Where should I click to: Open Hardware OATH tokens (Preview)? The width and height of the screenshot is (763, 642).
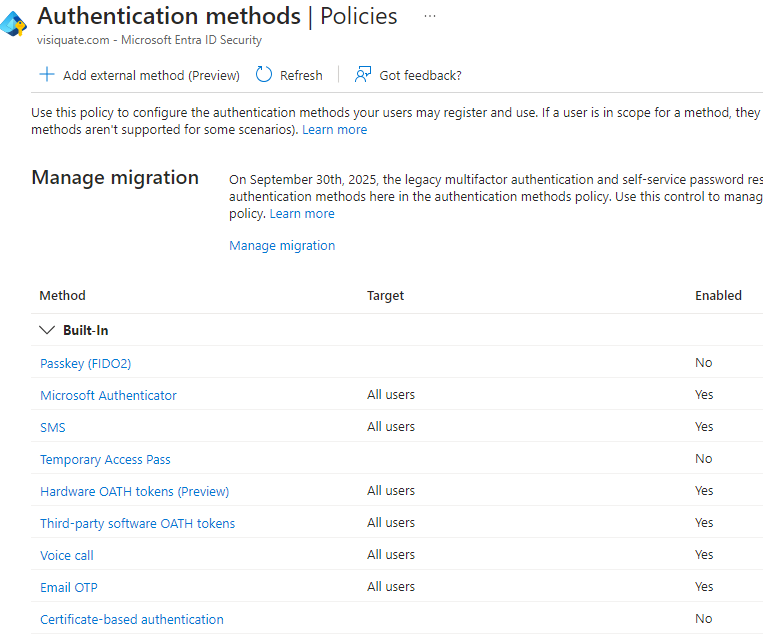[134, 491]
